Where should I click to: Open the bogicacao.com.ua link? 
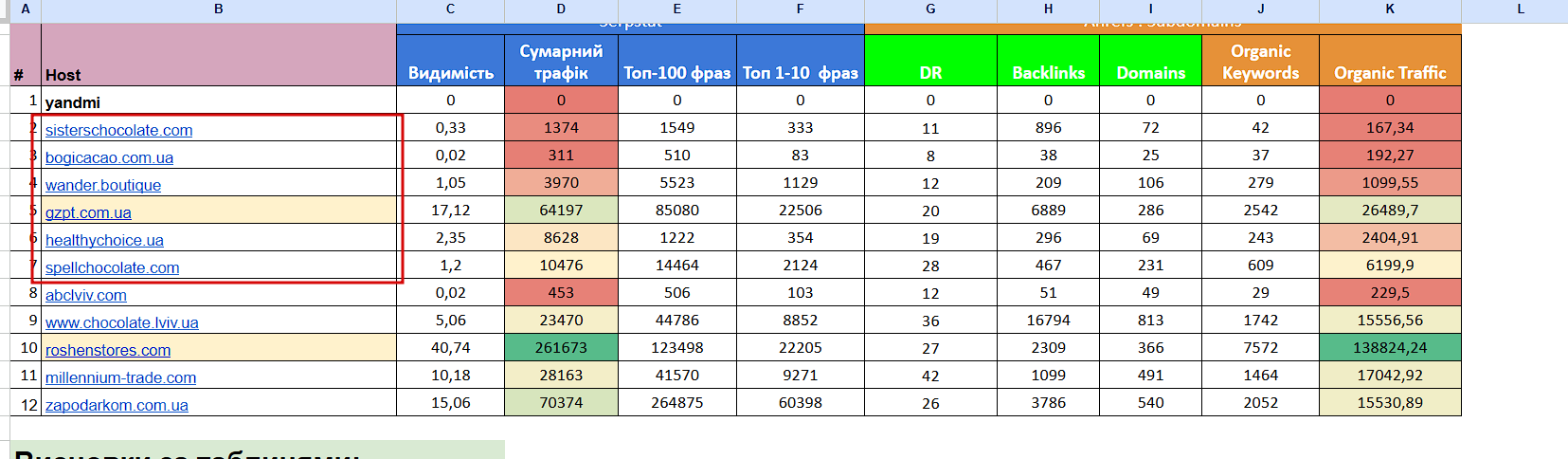pyautogui.click(x=109, y=157)
